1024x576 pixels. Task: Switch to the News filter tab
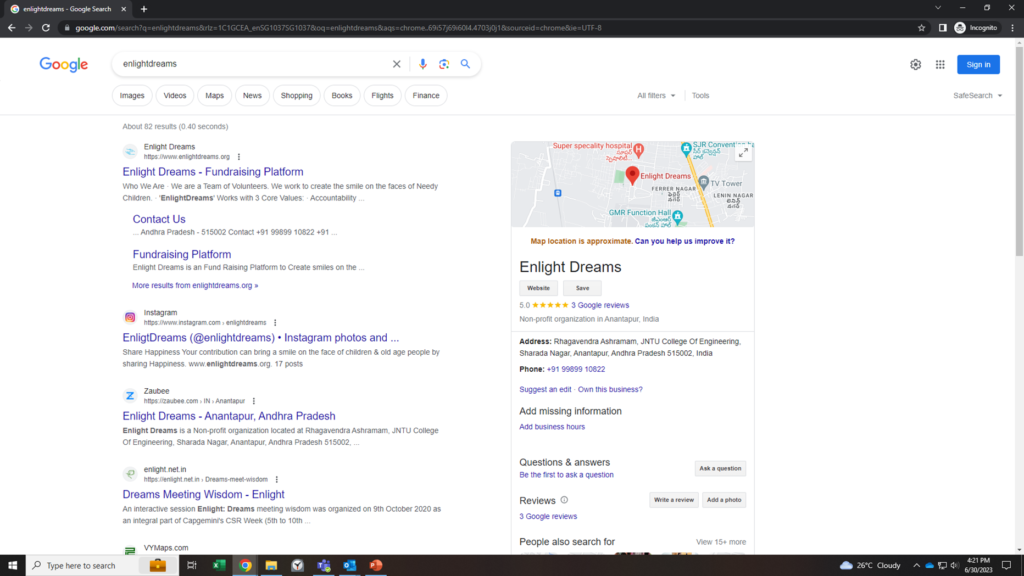252,96
